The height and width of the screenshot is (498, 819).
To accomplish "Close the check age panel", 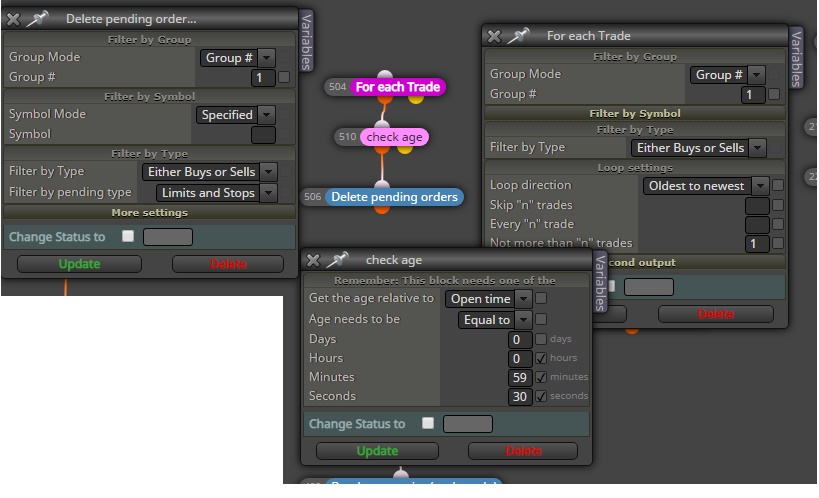I will click(313, 260).
